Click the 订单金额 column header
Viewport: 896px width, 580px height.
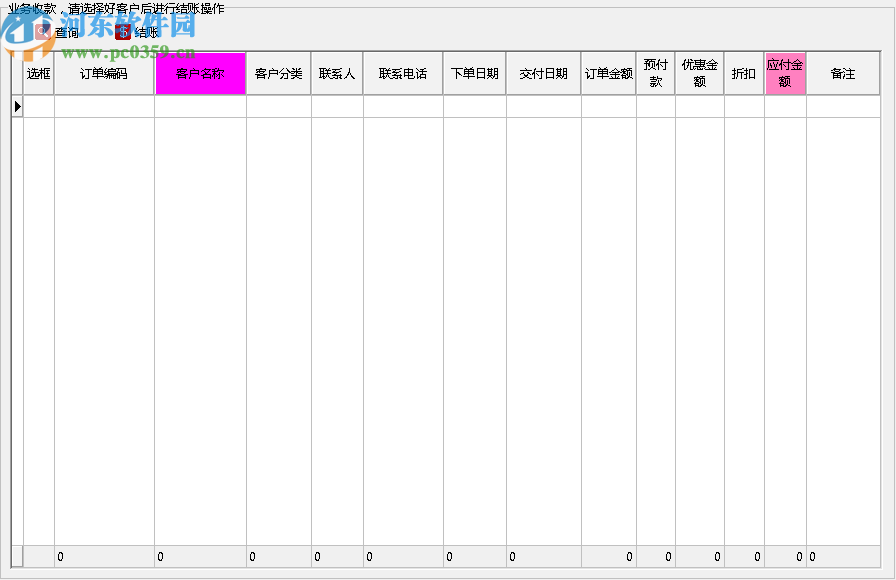pyautogui.click(x=609, y=74)
